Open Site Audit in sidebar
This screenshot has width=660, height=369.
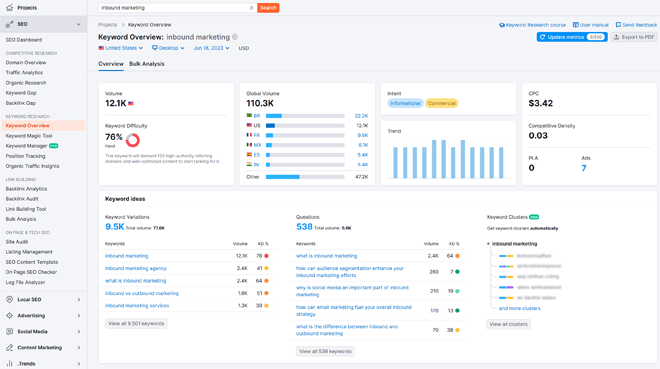[17, 242]
